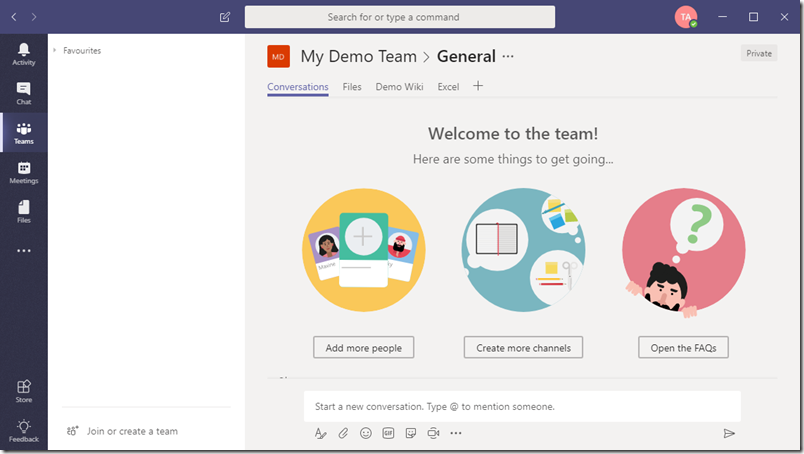The width and height of the screenshot is (804, 454).
Task: Click Open the FAQs button
Action: [x=684, y=348]
